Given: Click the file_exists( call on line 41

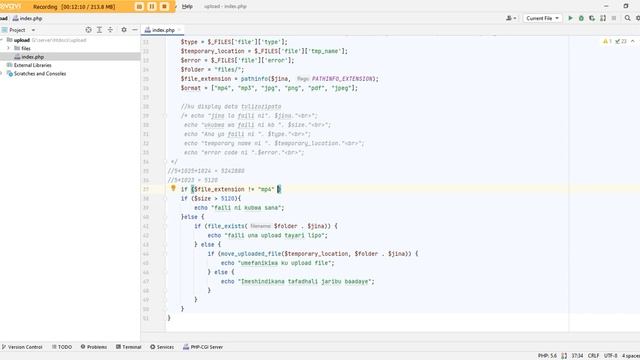Looking at the screenshot, I should (x=226, y=226).
